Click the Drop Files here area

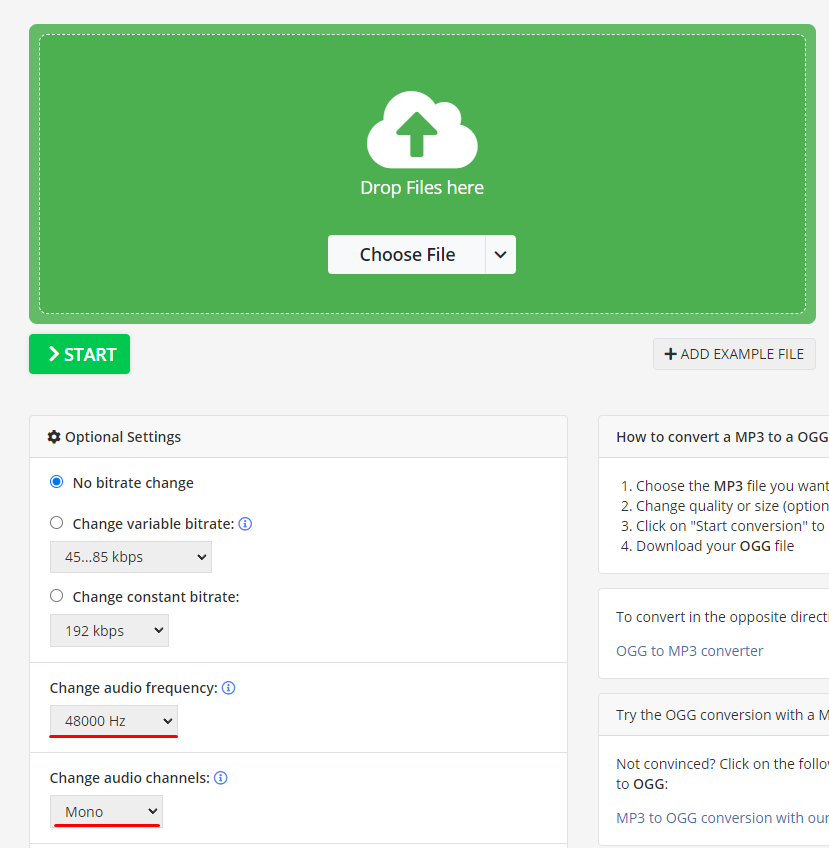(421, 187)
